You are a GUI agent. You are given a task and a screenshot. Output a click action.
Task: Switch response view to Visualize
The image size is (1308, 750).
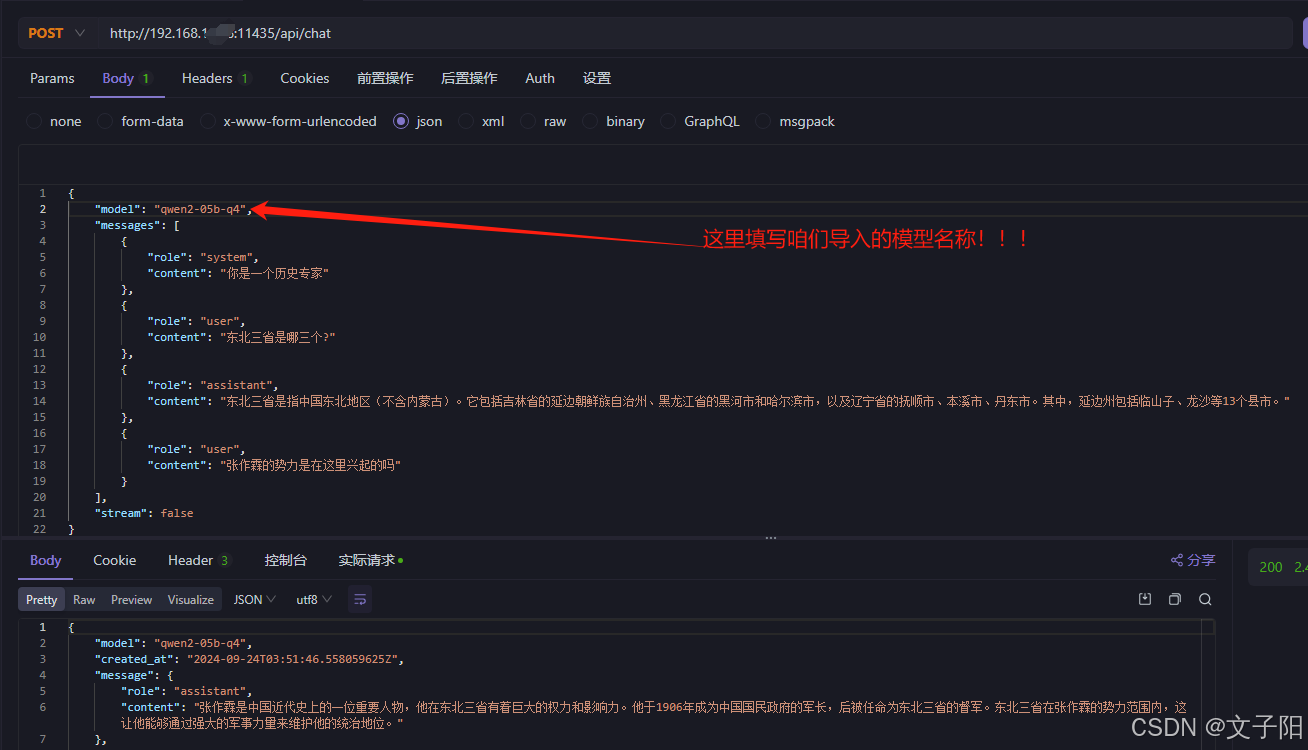click(191, 599)
